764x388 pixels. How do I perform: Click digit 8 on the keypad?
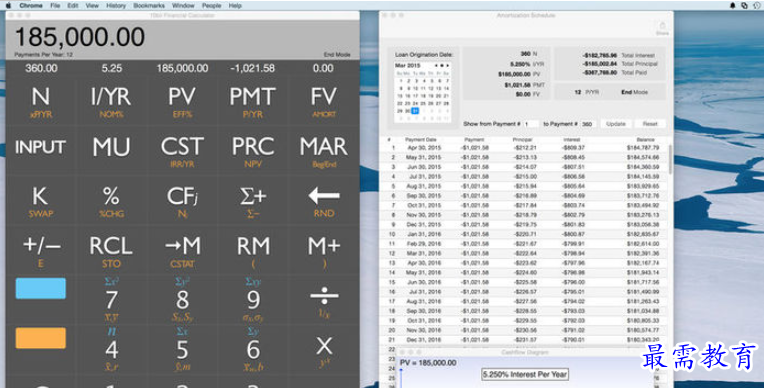182,300
